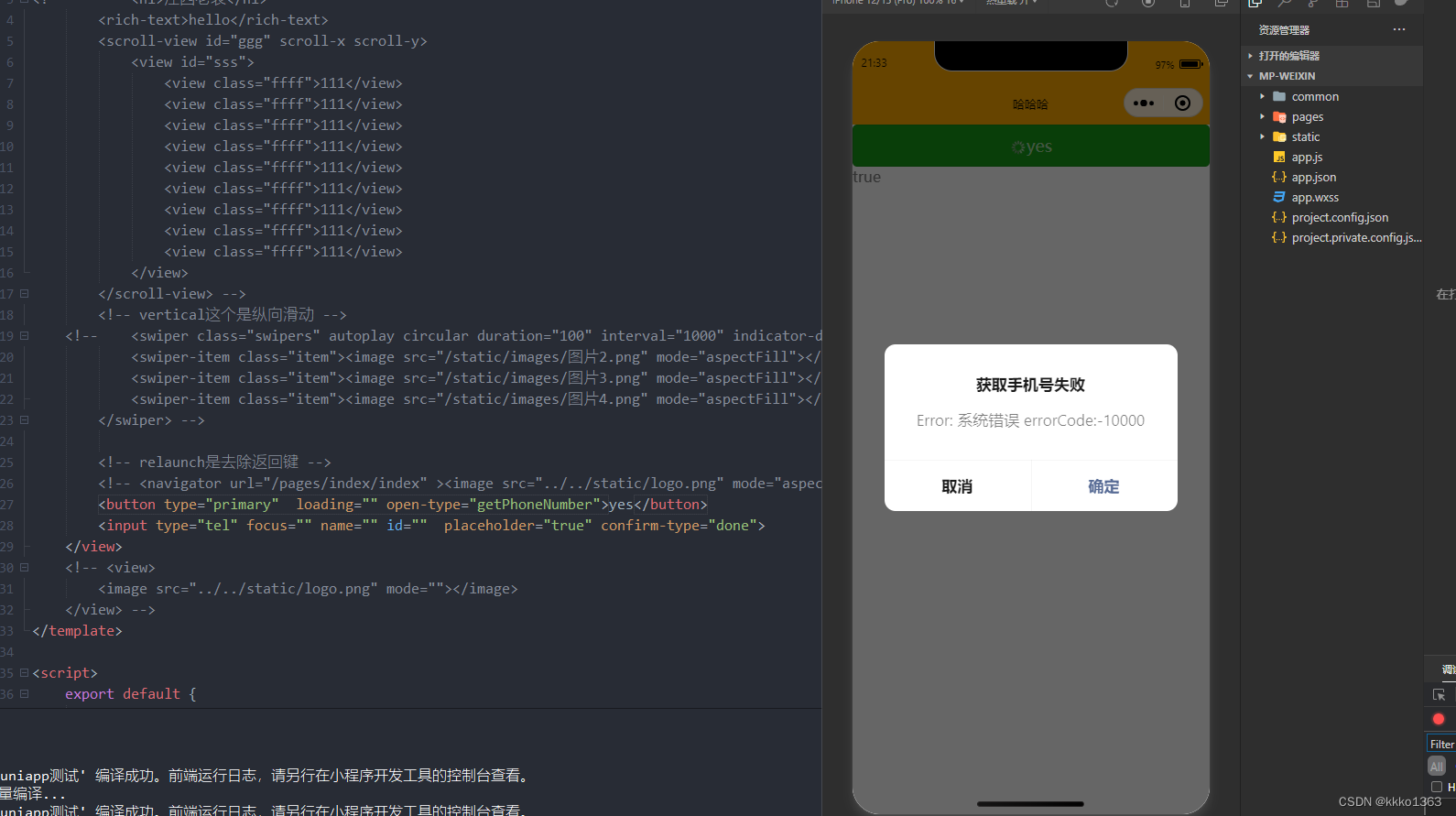Viewport: 1456px width, 816px height.
Task: Click the view id="sss" code line
Action: click(192, 62)
